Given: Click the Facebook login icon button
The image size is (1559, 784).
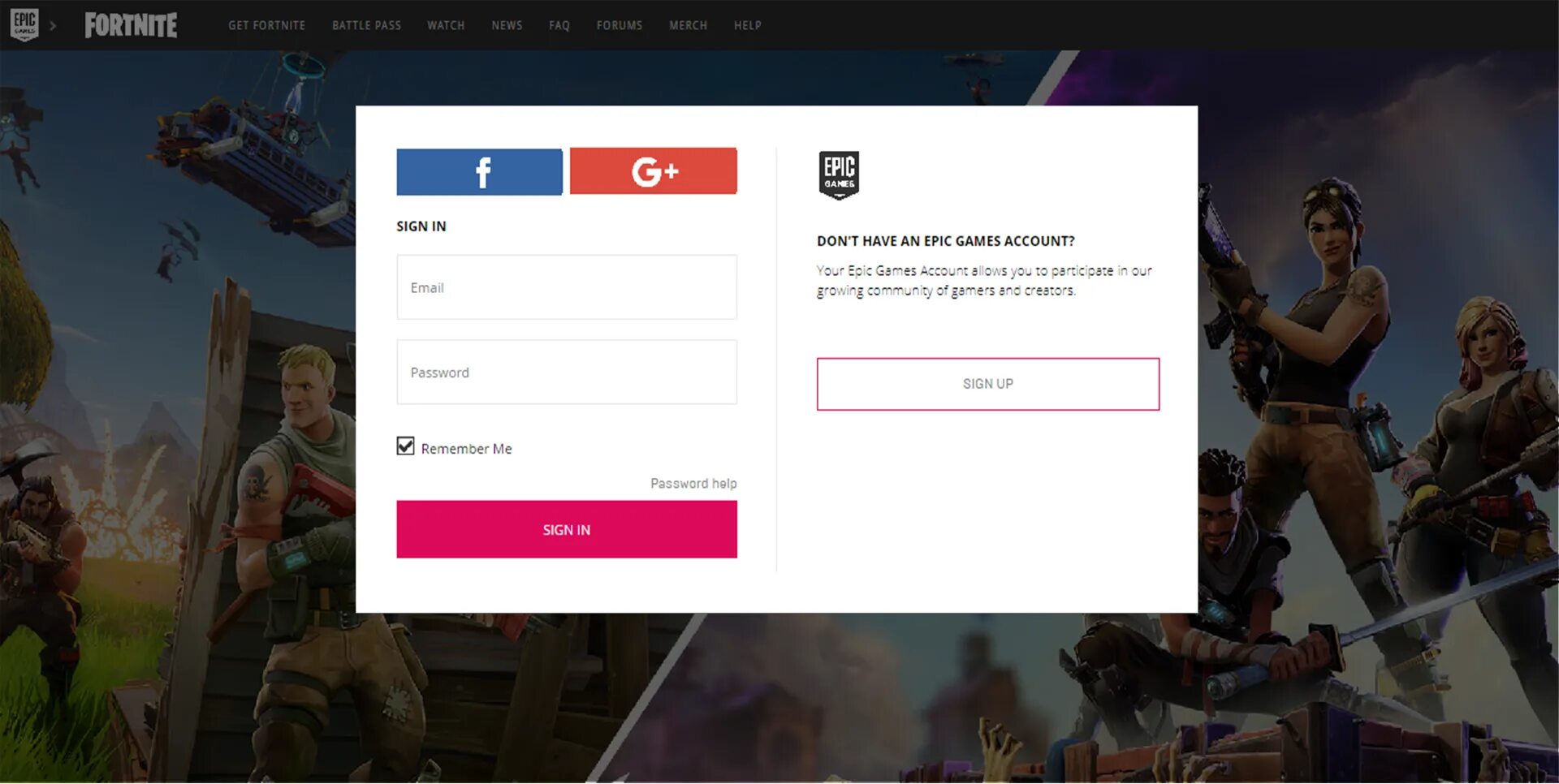Looking at the screenshot, I should (479, 172).
